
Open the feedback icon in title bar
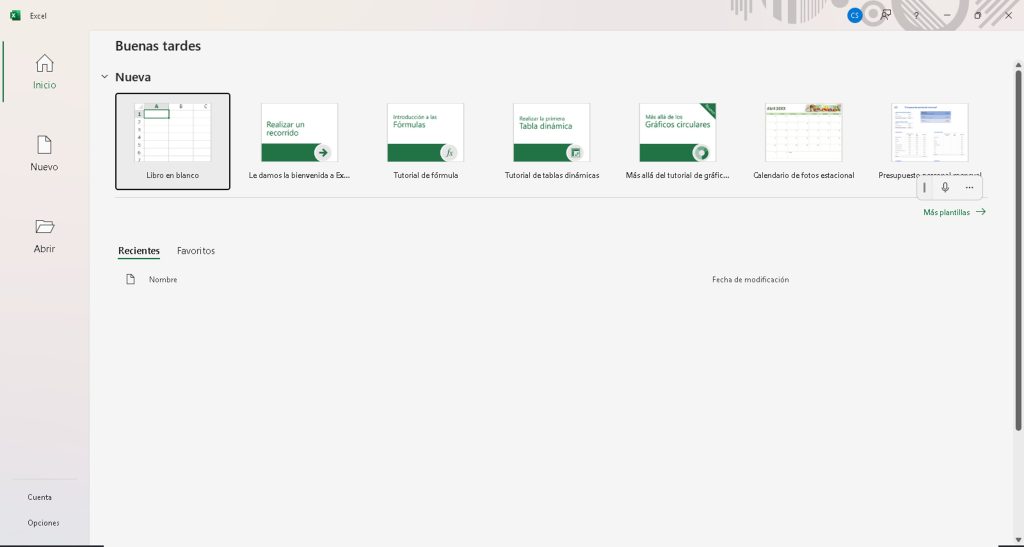click(886, 15)
